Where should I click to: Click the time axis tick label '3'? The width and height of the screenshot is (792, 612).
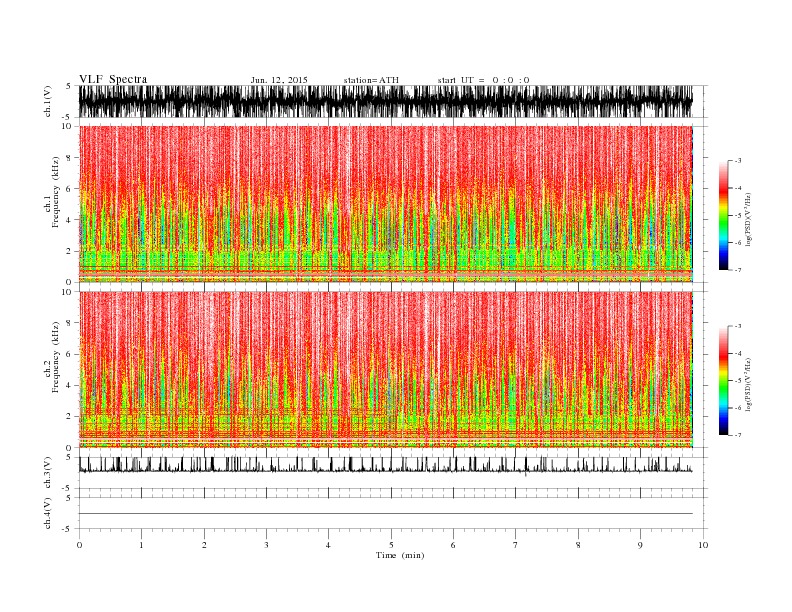pyautogui.click(x=266, y=545)
